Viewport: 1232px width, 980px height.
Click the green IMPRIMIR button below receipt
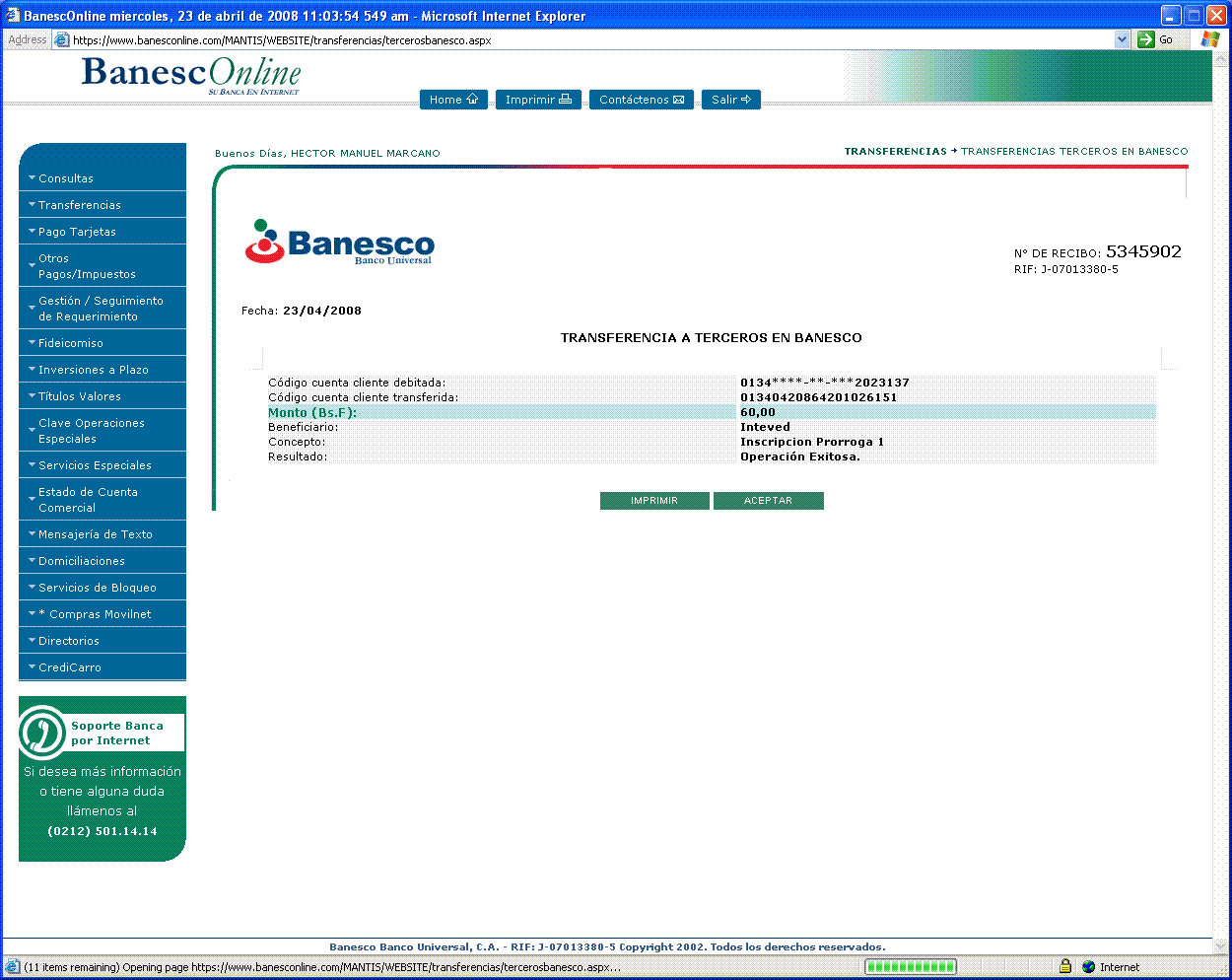[x=654, y=501]
